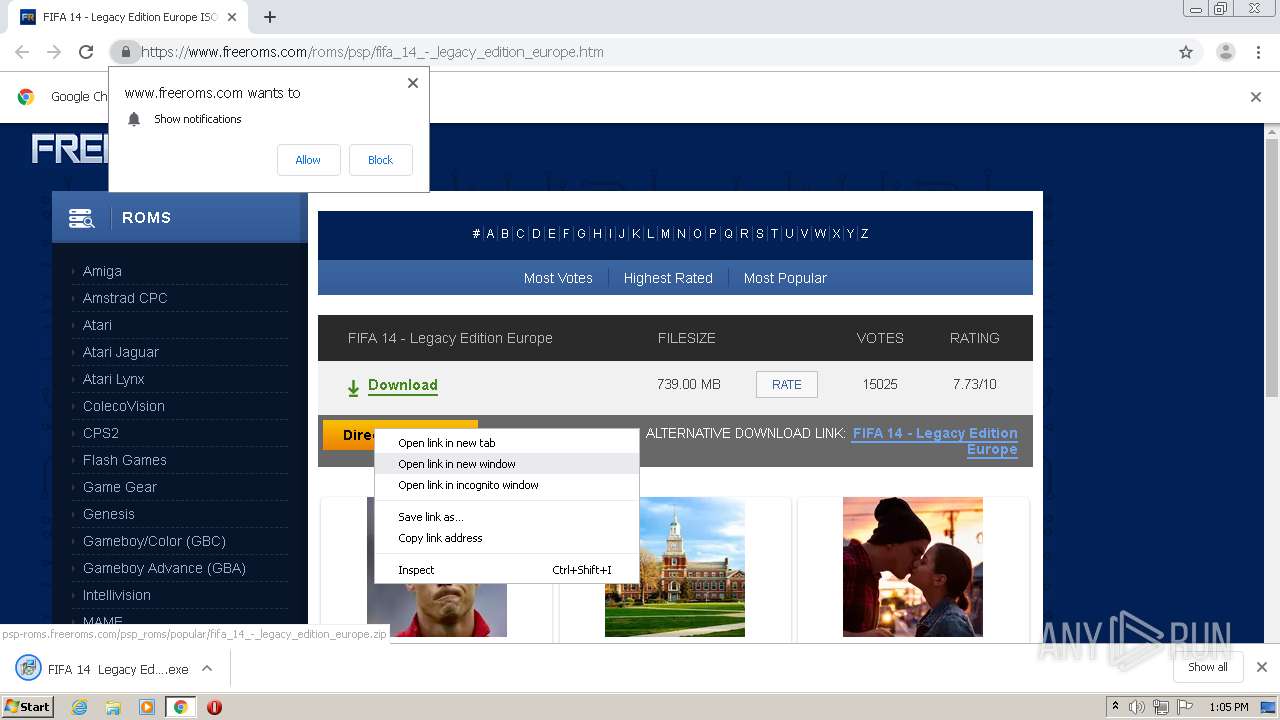1280x720 pixels.
Task: Open Internet Explorer from the taskbar
Action: tap(79, 707)
